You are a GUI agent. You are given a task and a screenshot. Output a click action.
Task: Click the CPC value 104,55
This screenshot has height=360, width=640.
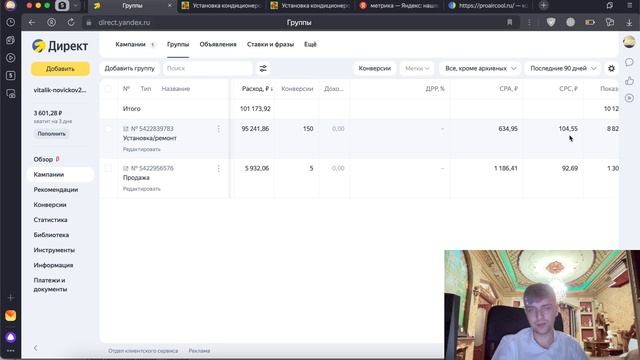tap(568, 129)
